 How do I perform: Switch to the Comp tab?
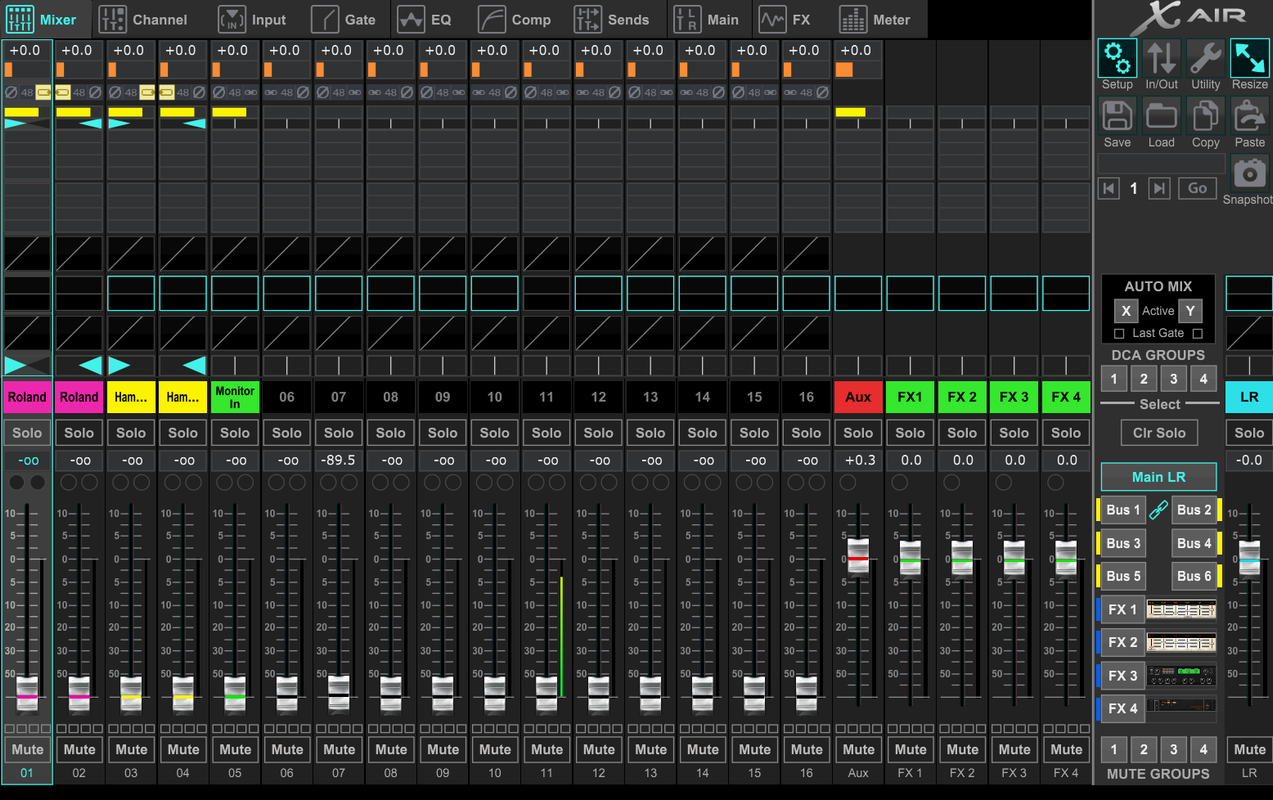click(515, 19)
